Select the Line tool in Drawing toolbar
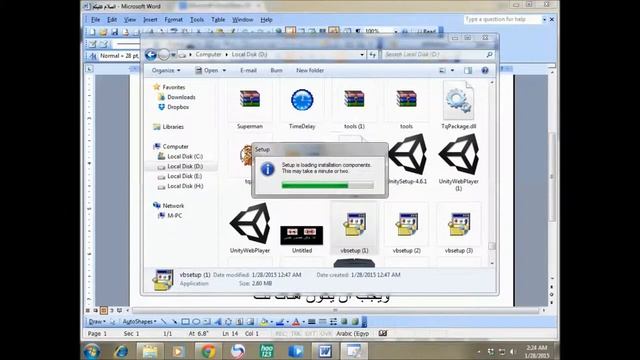Viewport: 640px width, 360px height. coord(164,322)
